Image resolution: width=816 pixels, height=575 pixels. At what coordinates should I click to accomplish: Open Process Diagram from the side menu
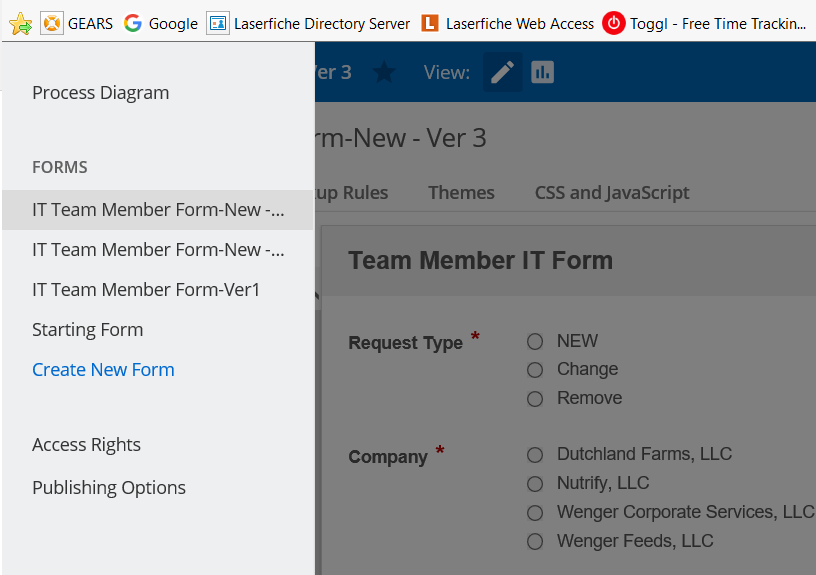100,93
